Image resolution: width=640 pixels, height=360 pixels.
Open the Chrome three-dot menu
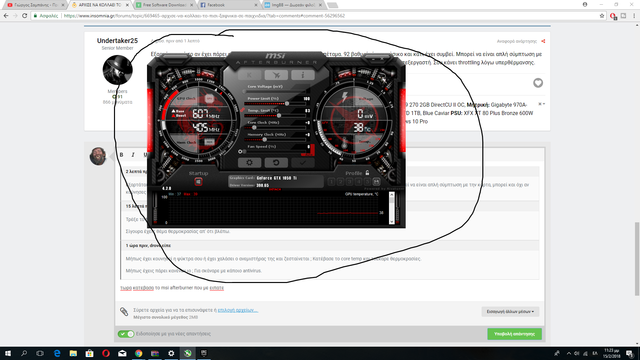634,16
